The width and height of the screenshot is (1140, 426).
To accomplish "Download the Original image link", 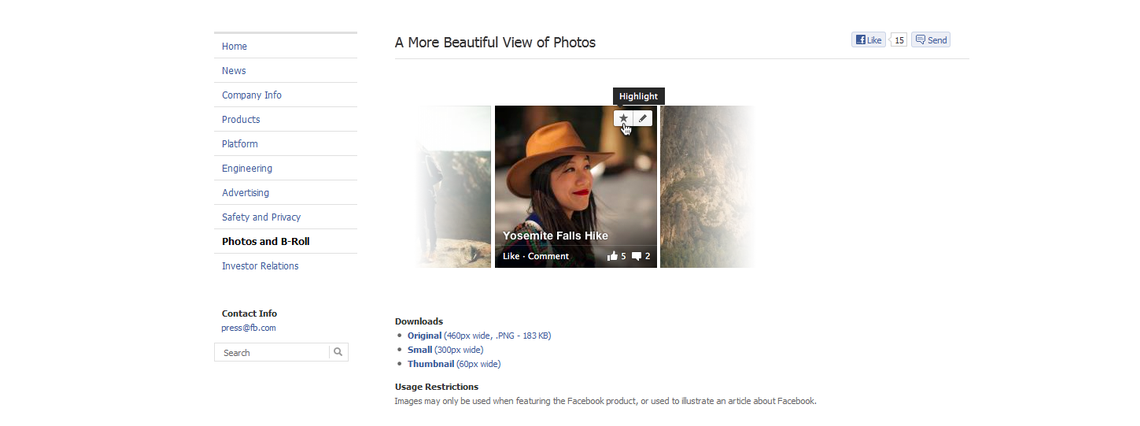I will coord(424,336).
